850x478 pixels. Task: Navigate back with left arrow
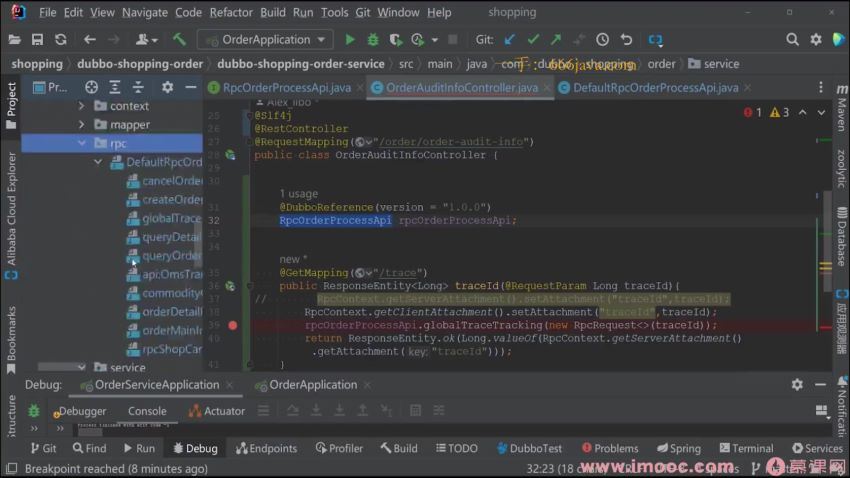90,40
